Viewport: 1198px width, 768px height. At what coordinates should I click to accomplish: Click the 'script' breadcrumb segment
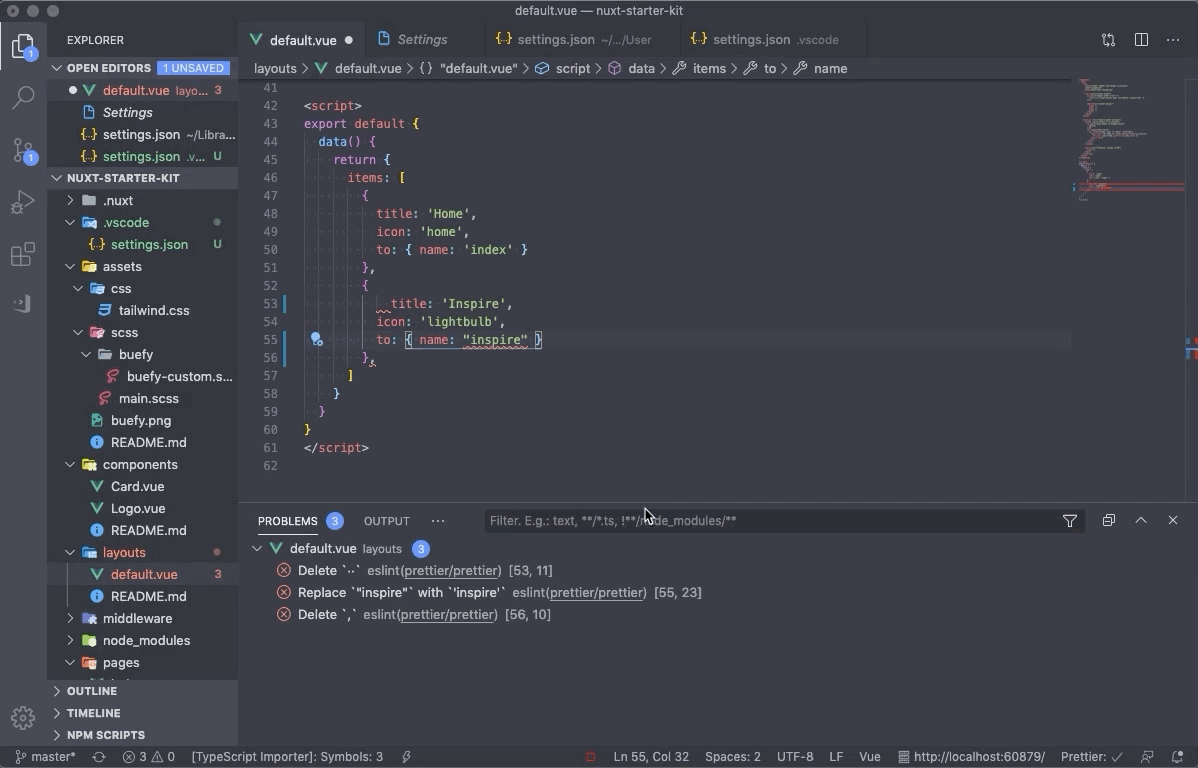click(573, 69)
